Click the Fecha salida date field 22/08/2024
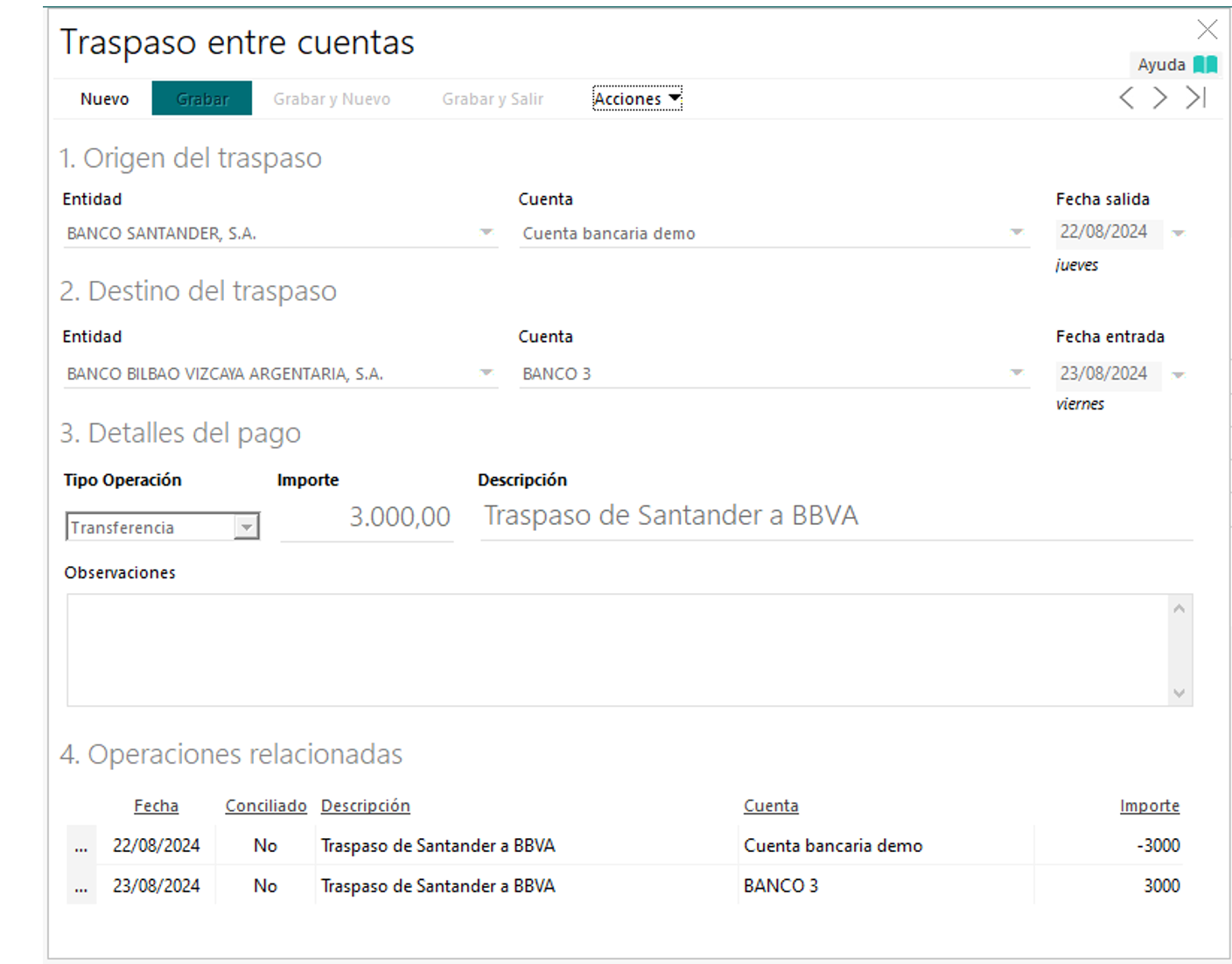The width and height of the screenshot is (1232, 964). (1109, 233)
